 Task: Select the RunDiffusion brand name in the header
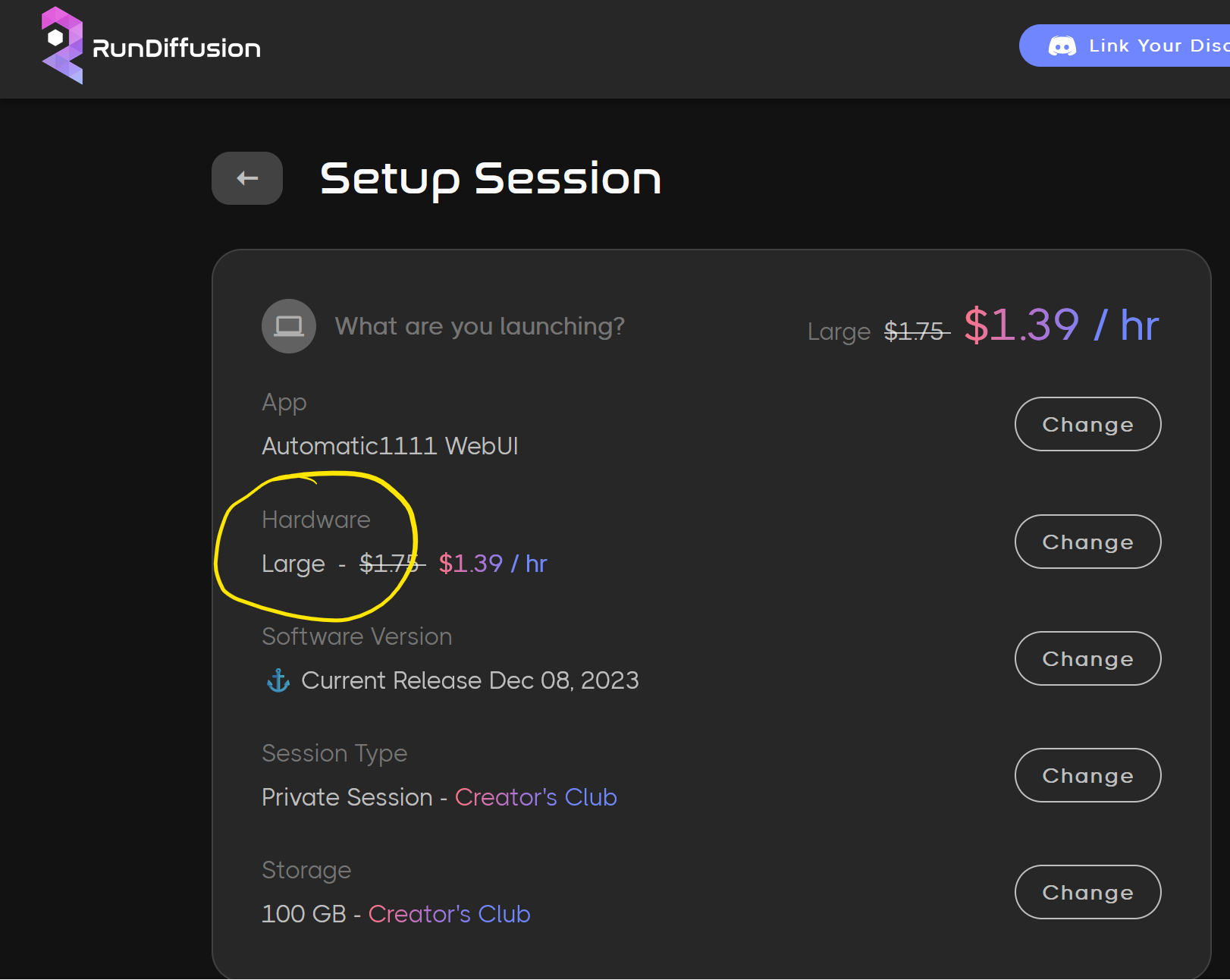coord(176,48)
